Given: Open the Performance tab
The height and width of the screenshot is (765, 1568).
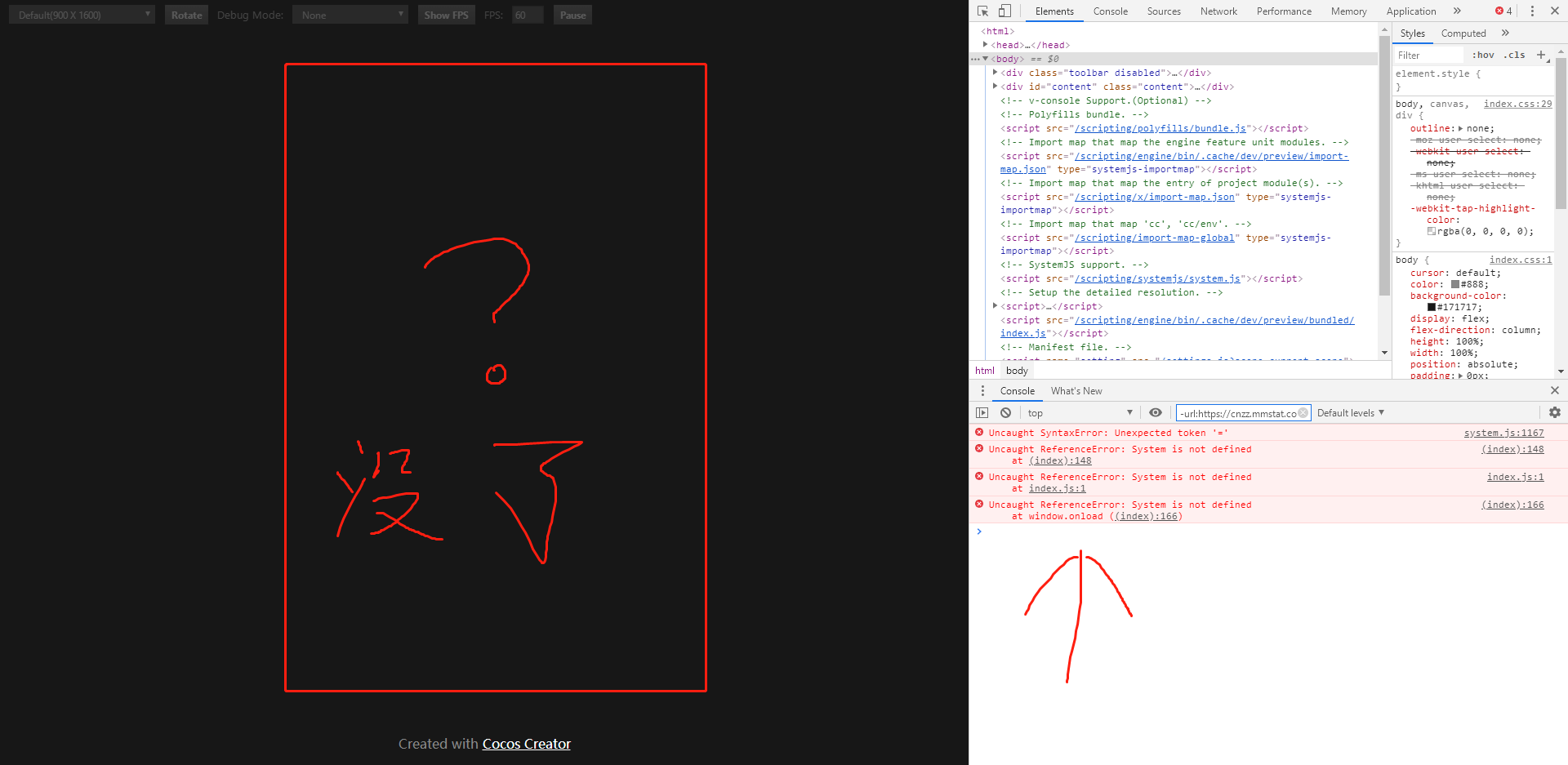Looking at the screenshot, I should (1284, 11).
